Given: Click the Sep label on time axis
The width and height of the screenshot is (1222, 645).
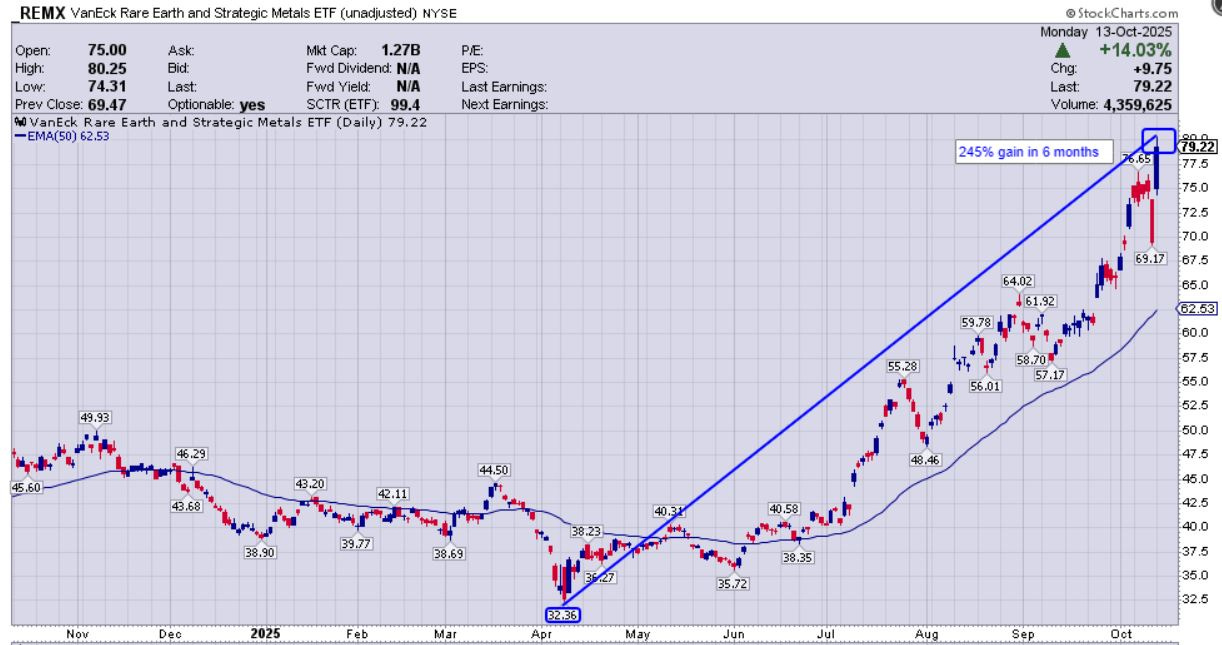Looking at the screenshot, I should (x=1022, y=633).
